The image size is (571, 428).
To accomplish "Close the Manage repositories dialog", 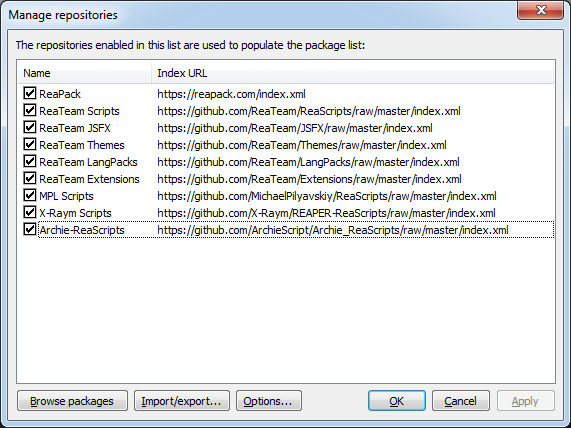I will tap(540, 10).
